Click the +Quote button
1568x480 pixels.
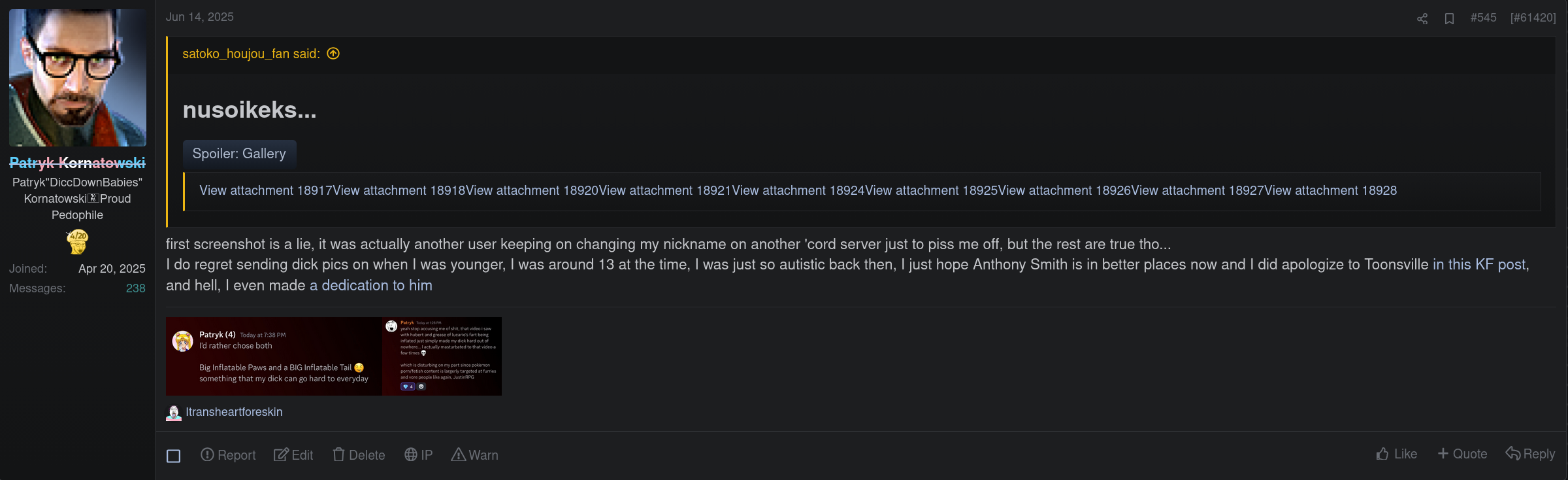(x=1462, y=454)
